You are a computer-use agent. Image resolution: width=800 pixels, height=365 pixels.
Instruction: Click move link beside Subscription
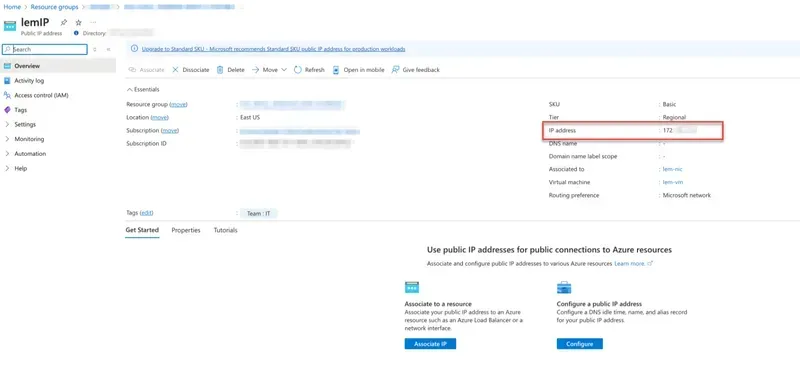[170, 131]
